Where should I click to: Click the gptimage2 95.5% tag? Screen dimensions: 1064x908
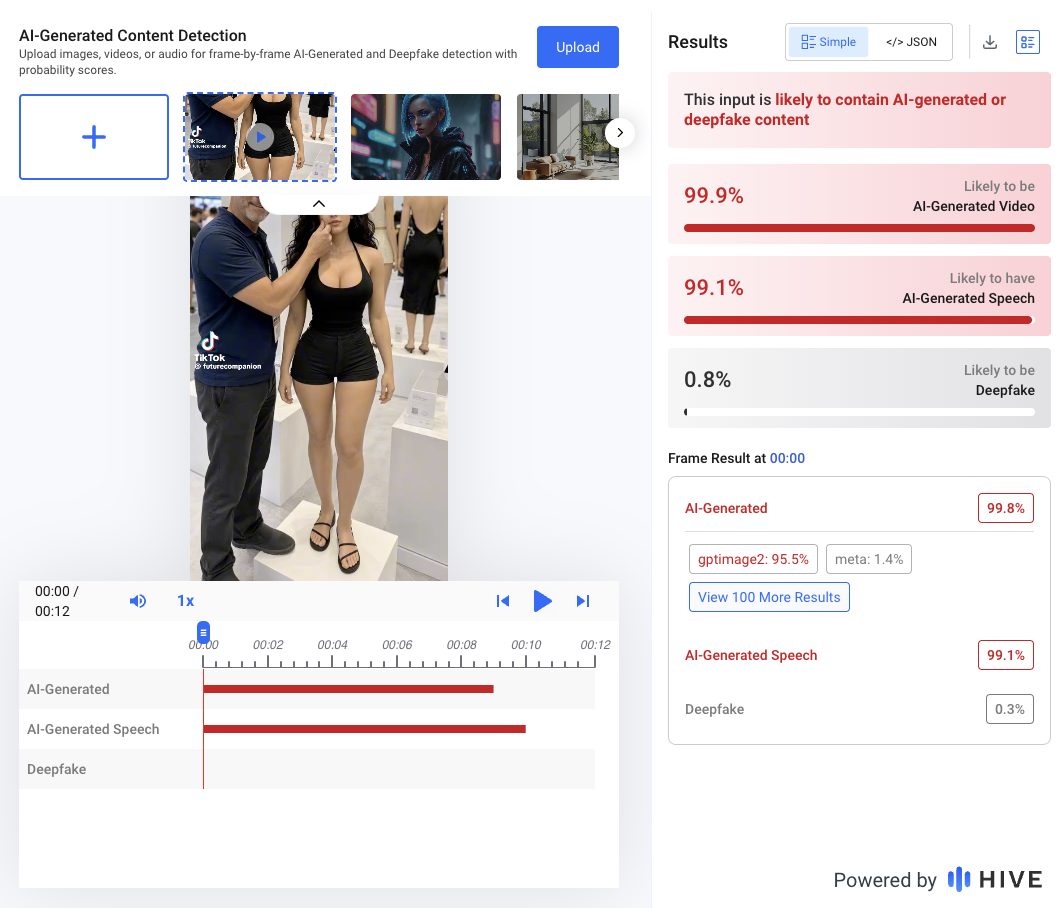click(753, 559)
